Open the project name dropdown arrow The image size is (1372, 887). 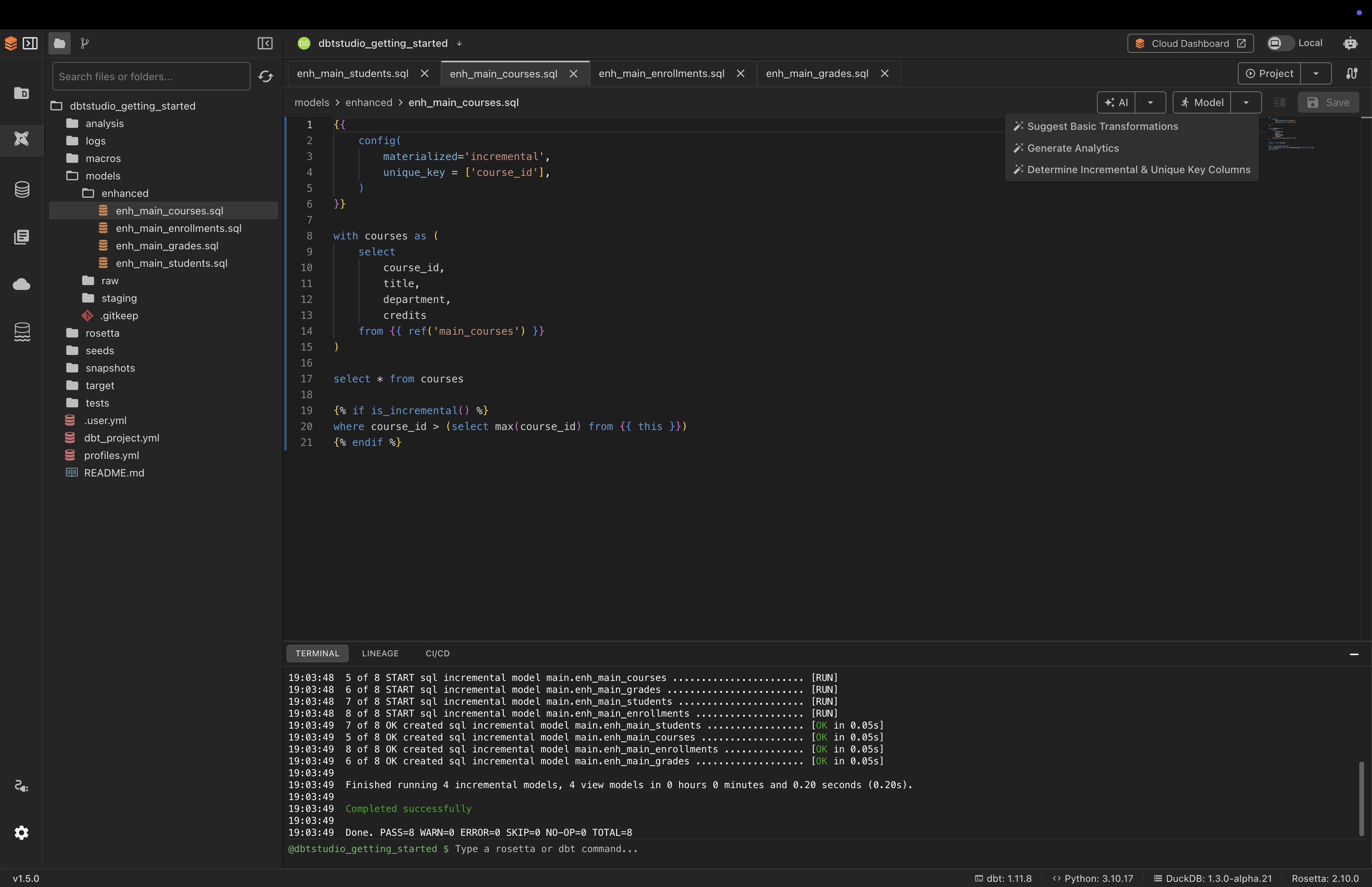tap(459, 44)
